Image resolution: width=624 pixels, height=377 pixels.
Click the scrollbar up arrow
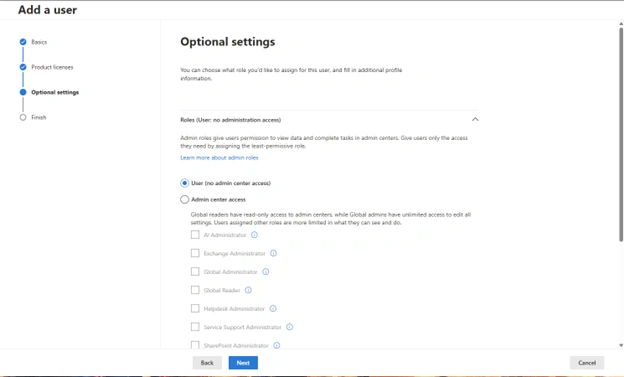(x=621, y=24)
